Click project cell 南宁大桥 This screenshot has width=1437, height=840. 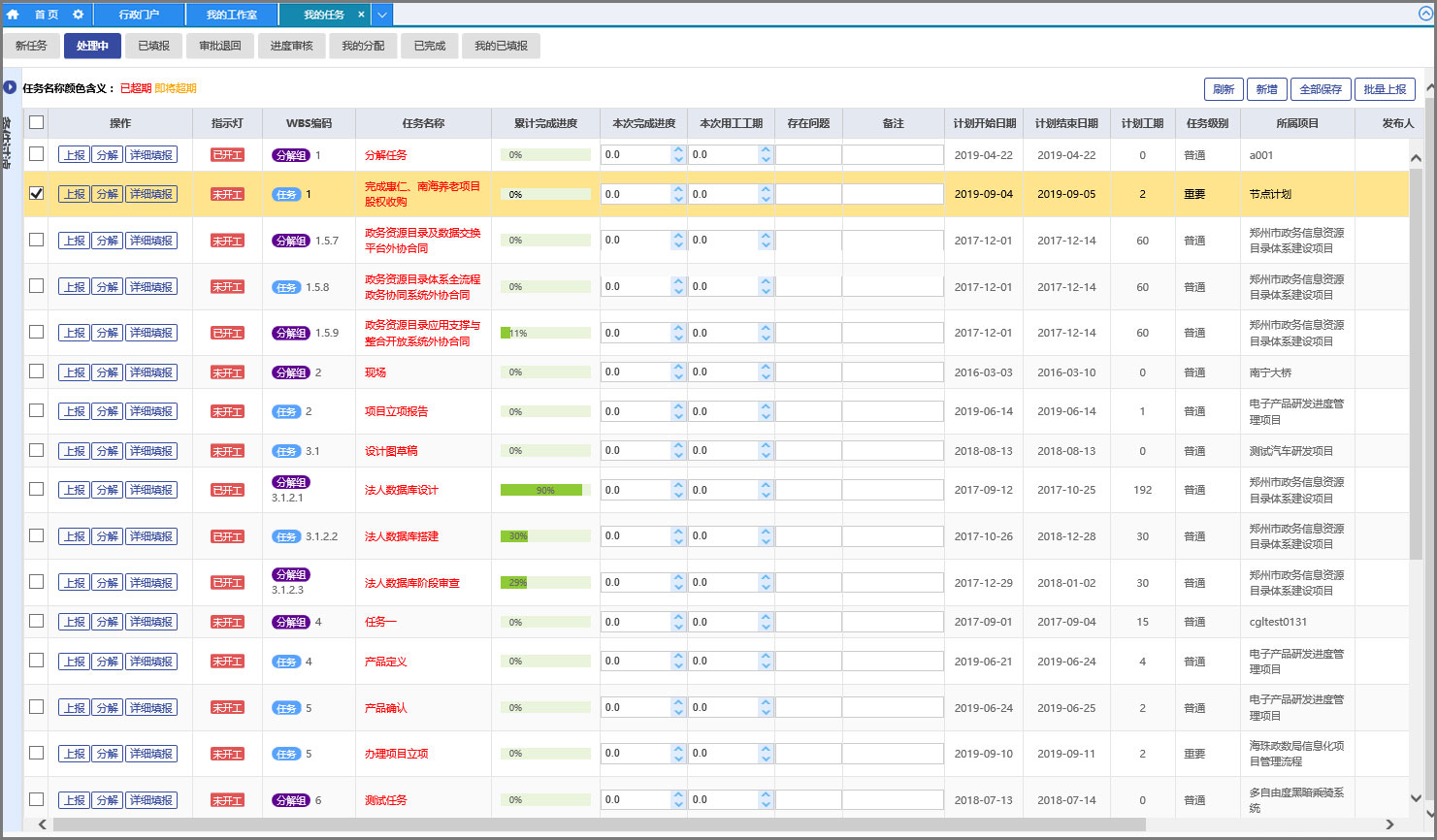coord(1270,372)
